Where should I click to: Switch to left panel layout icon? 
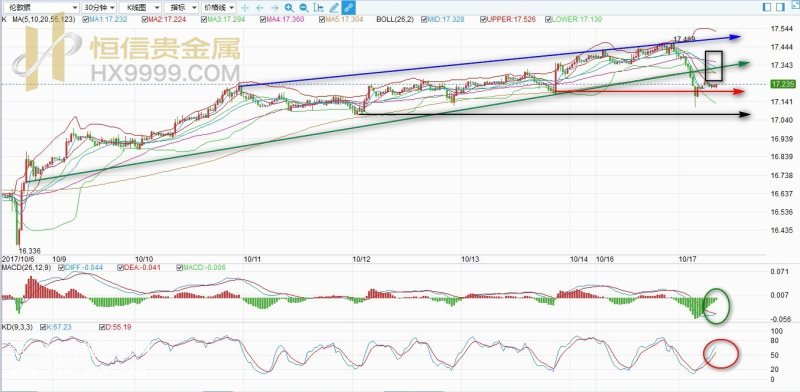click(x=767, y=7)
